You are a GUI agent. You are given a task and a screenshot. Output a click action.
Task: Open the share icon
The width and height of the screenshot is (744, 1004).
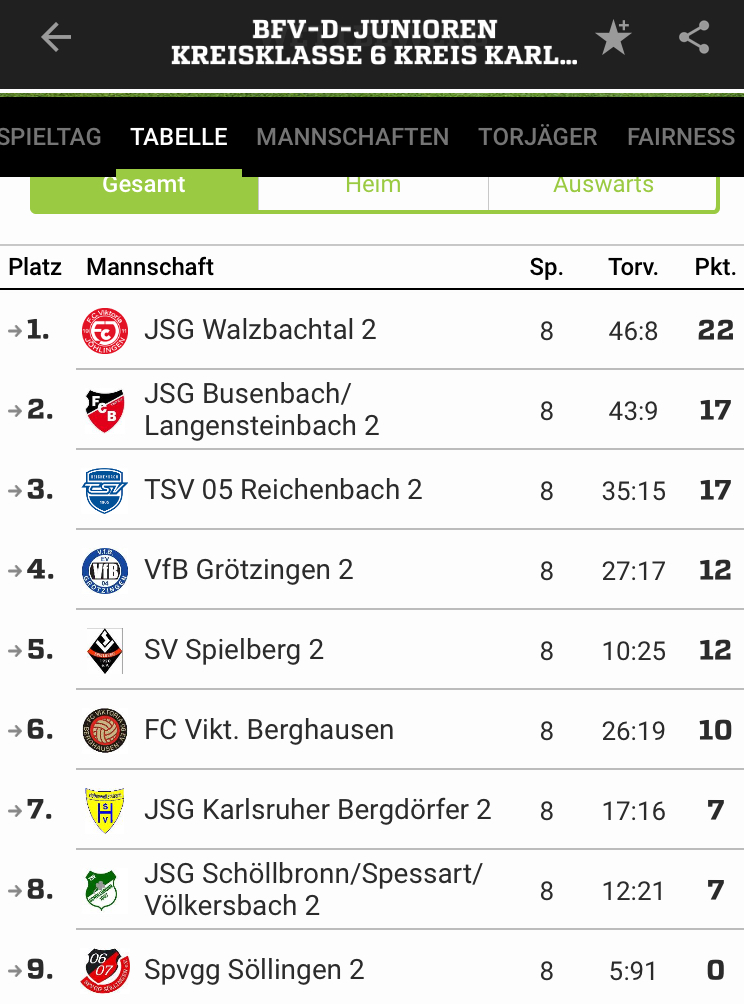694,37
